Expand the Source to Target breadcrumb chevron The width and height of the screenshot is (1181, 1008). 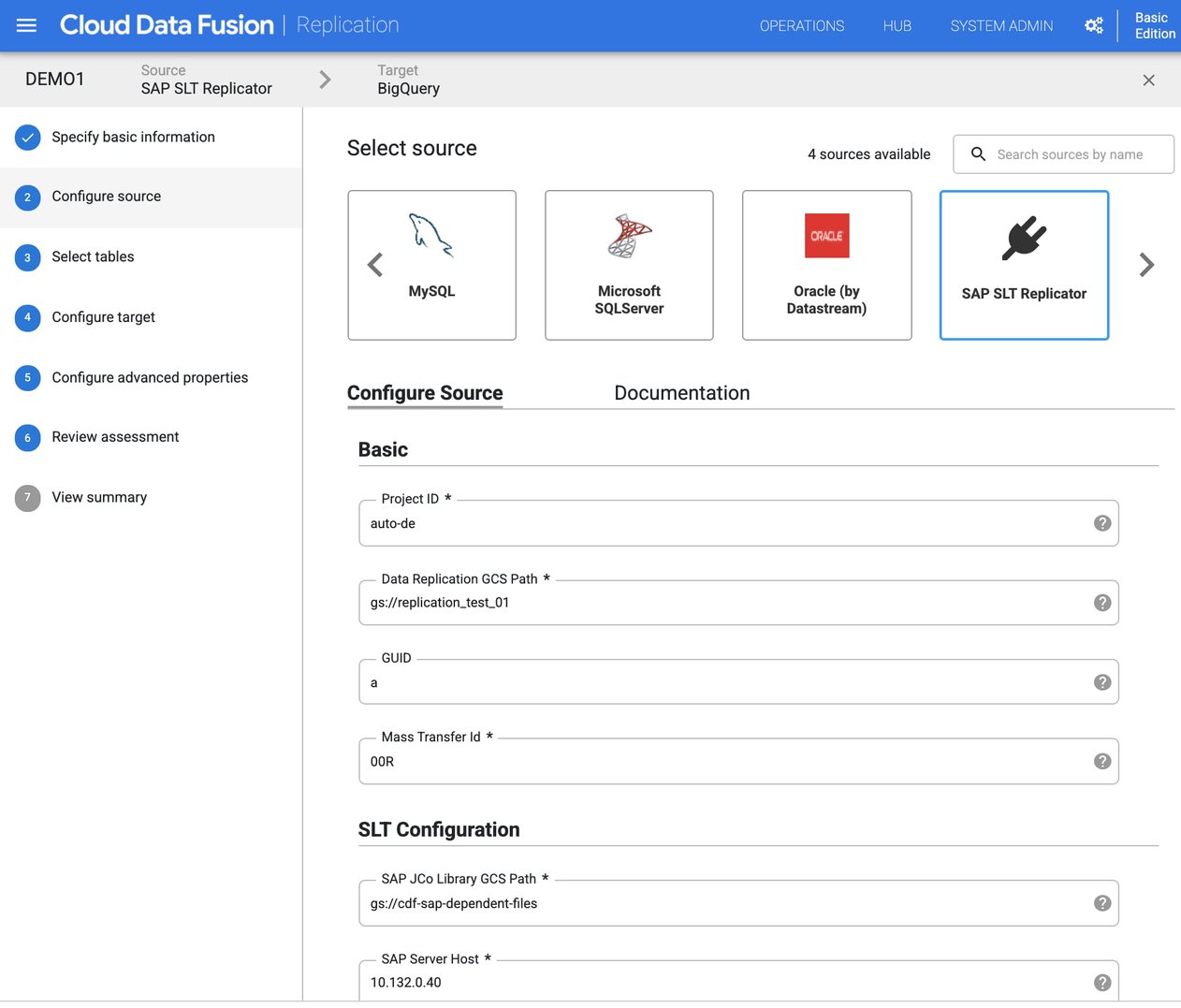pos(325,80)
